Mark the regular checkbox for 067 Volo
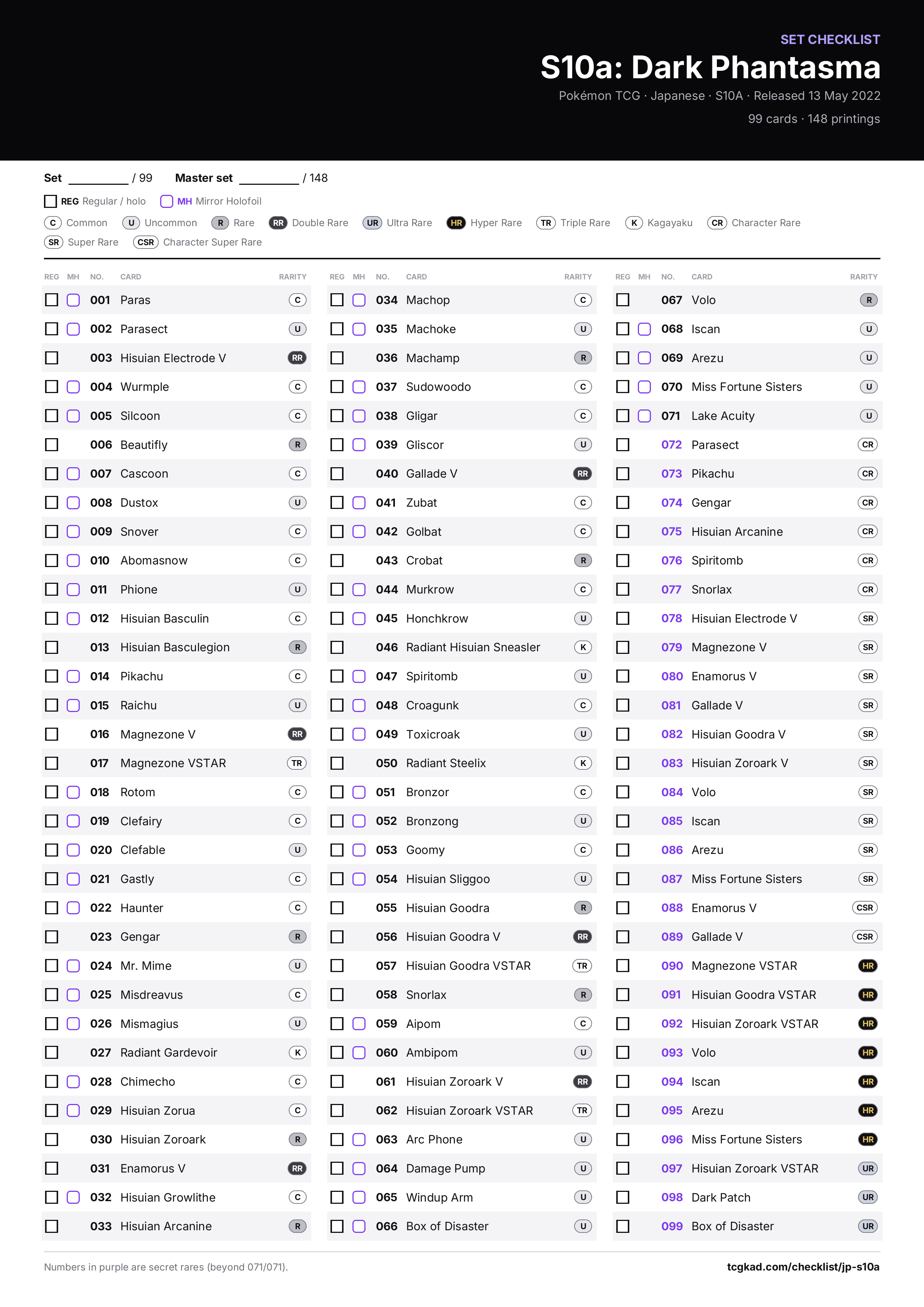The image size is (924, 1307). [623, 300]
